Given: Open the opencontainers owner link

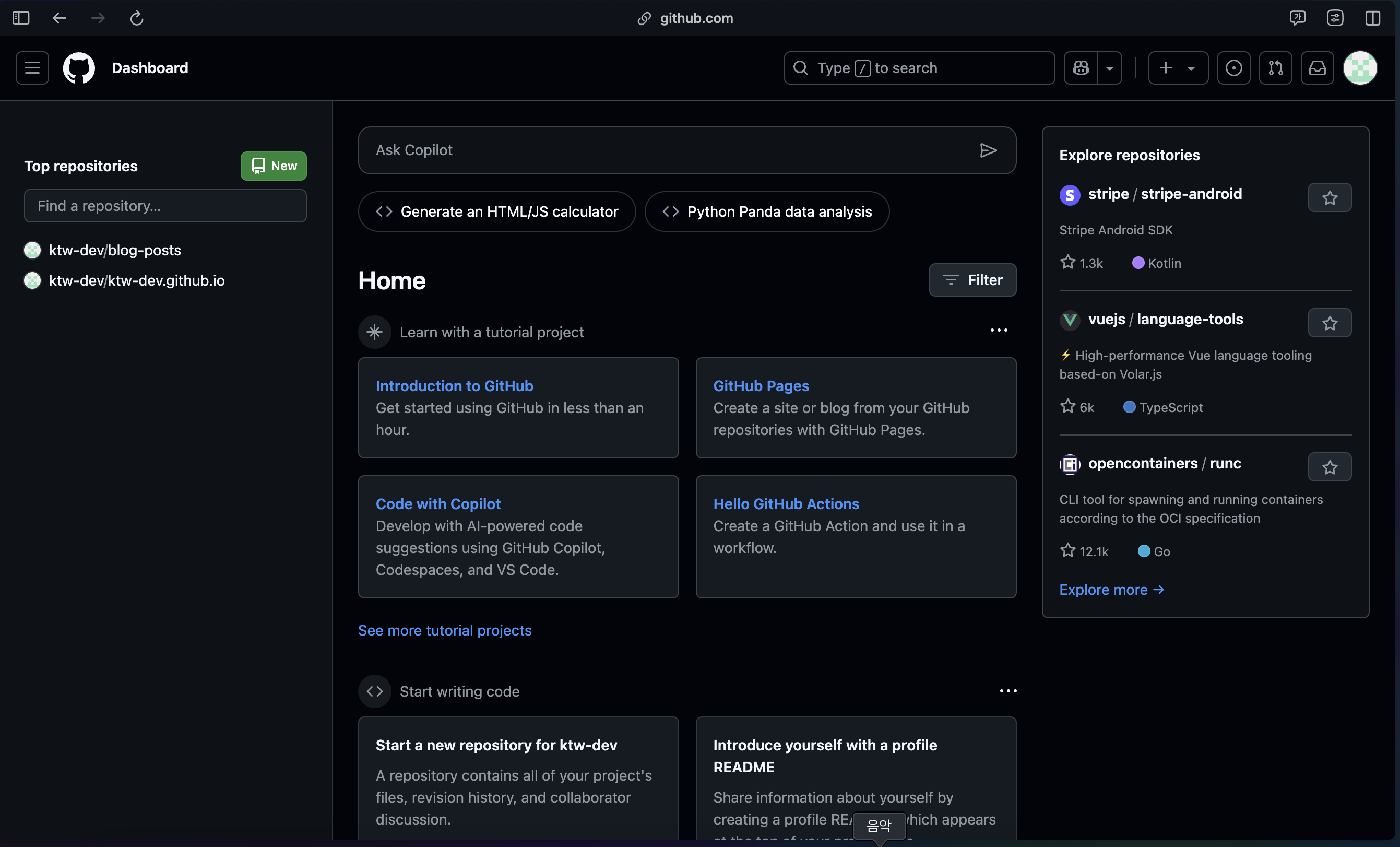Looking at the screenshot, I should 1143,463.
